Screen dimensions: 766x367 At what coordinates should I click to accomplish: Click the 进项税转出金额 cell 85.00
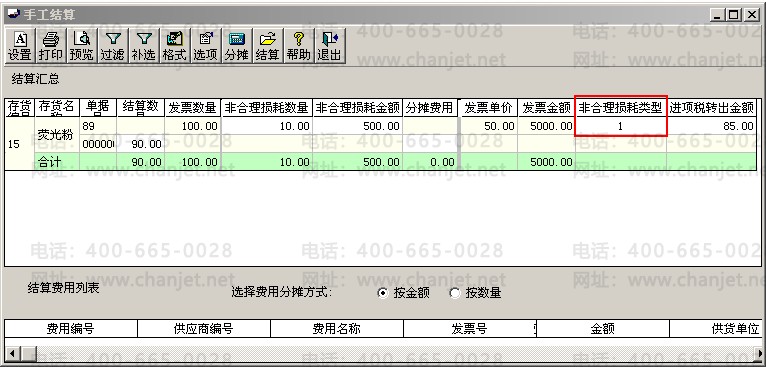point(712,126)
